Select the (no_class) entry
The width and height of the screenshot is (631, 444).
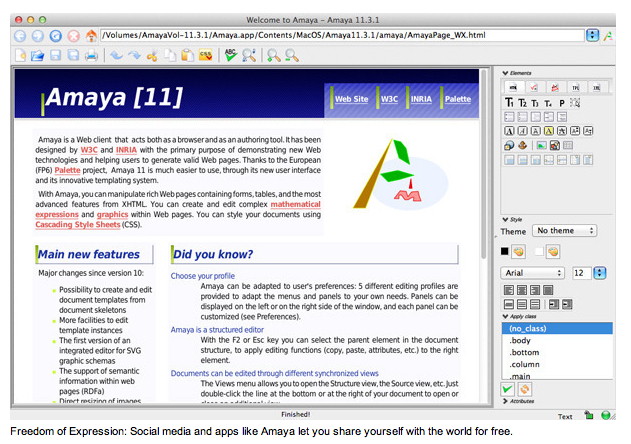[557, 328]
